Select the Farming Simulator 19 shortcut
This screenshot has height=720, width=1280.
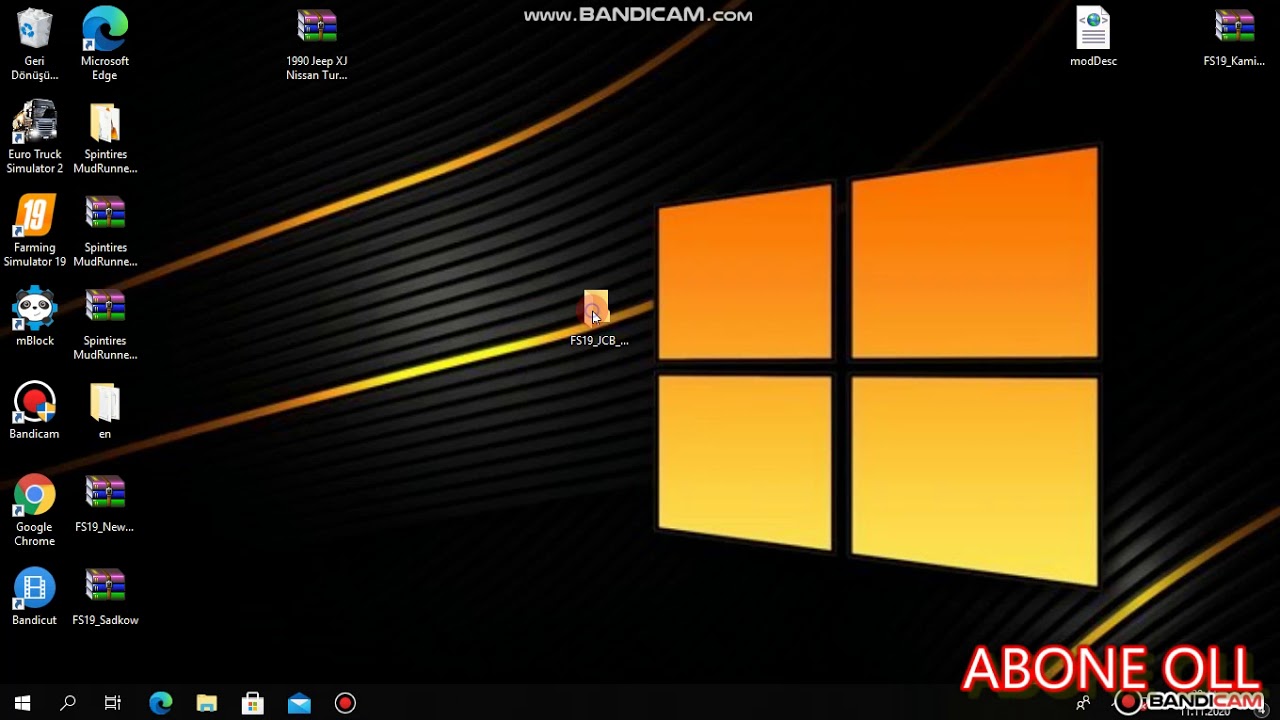[x=34, y=216]
